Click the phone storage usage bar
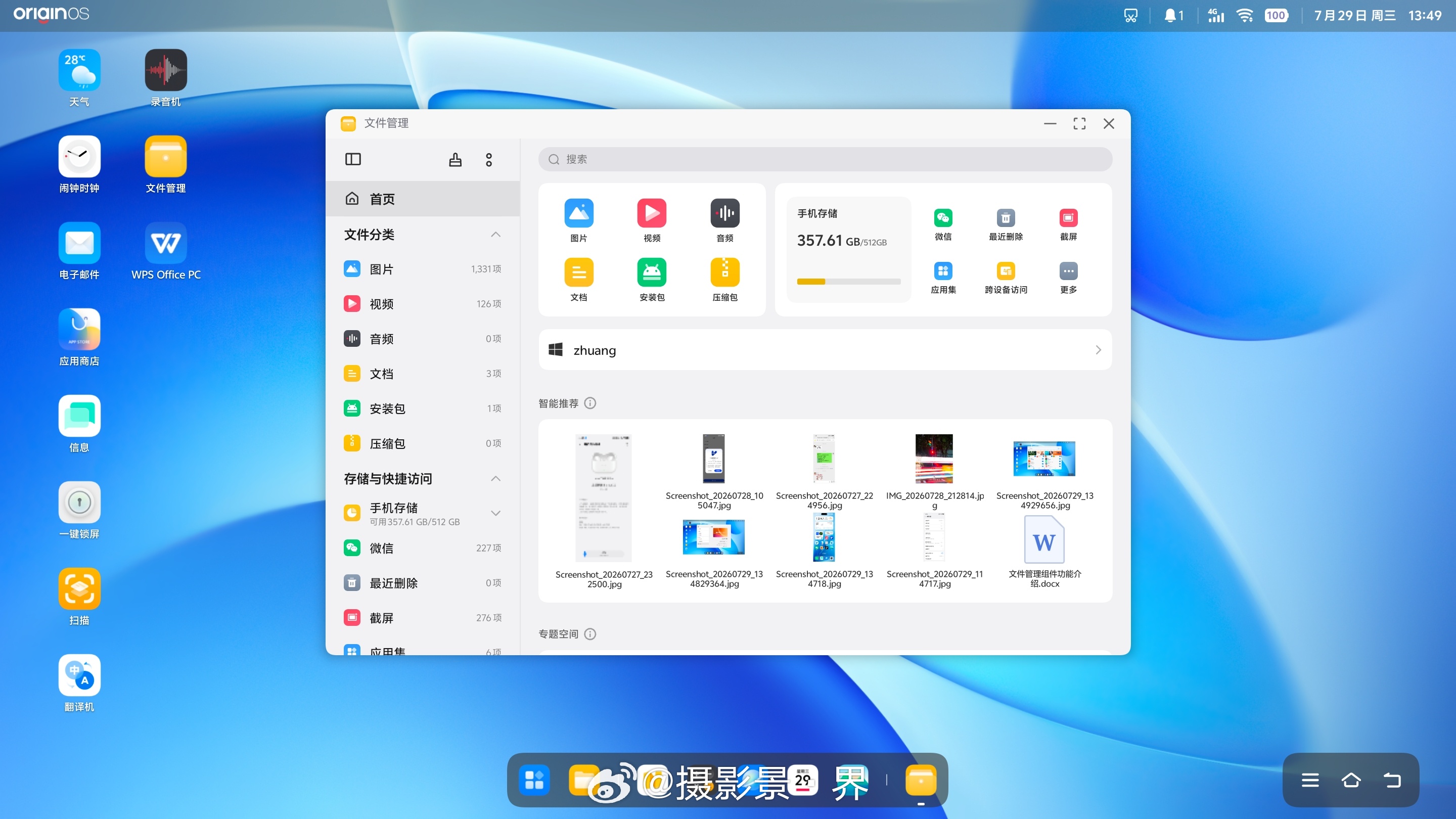The height and width of the screenshot is (819, 1456). [x=848, y=282]
